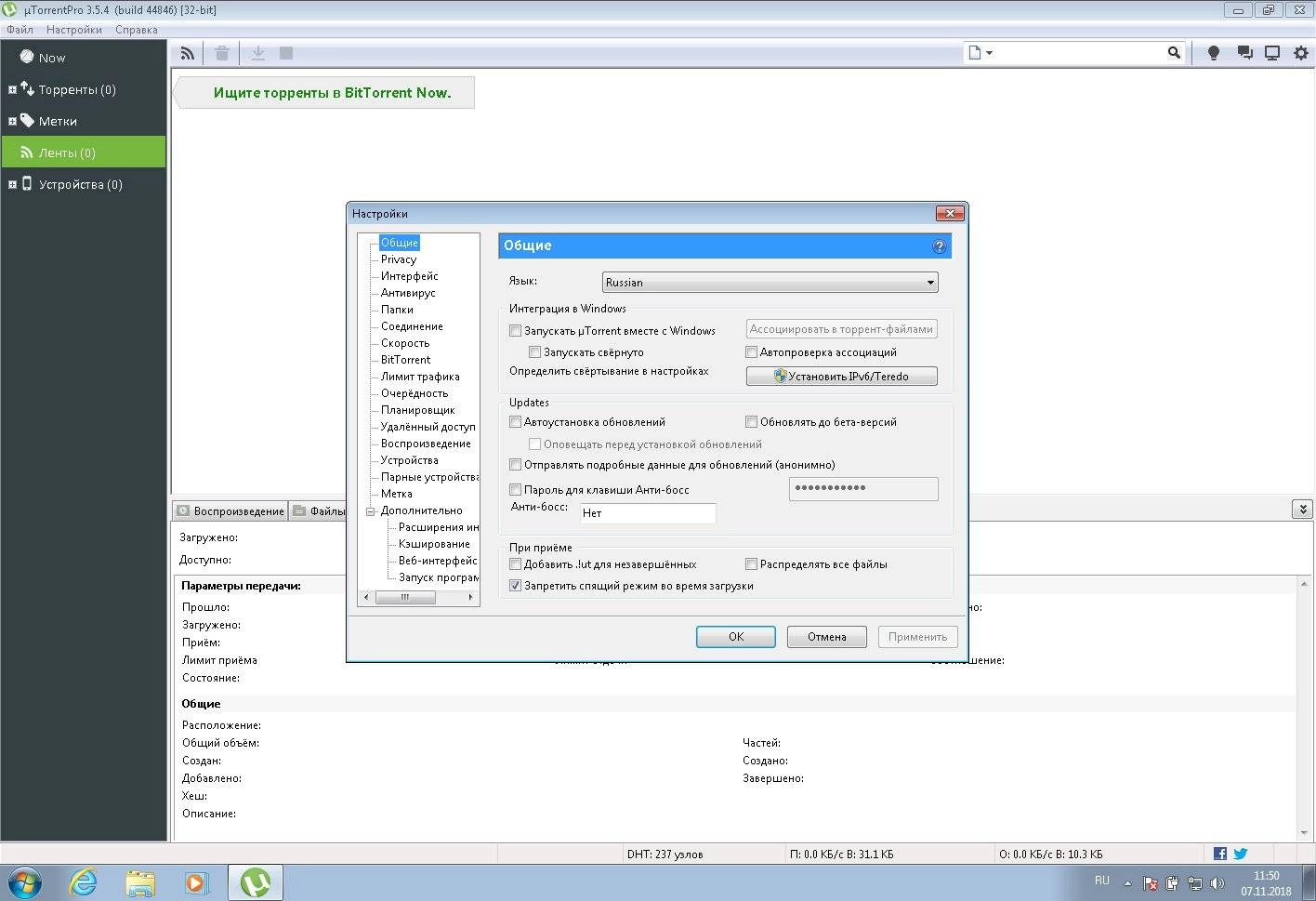Viewport: 1316px width, 901px height.
Task: Click OK button in Настройки dialog
Action: (736, 637)
